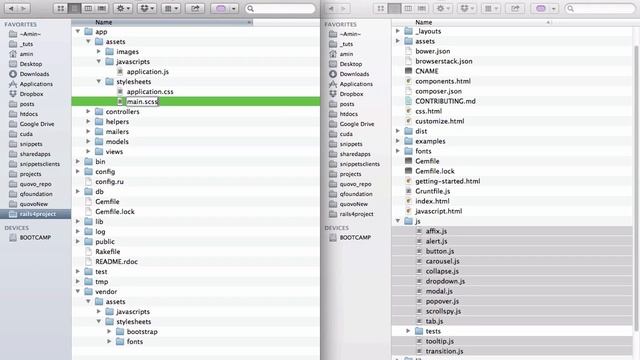The width and height of the screenshot is (640, 360).
Task: Open action gear menu in right window
Action: pyautogui.click(x=442, y=8)
